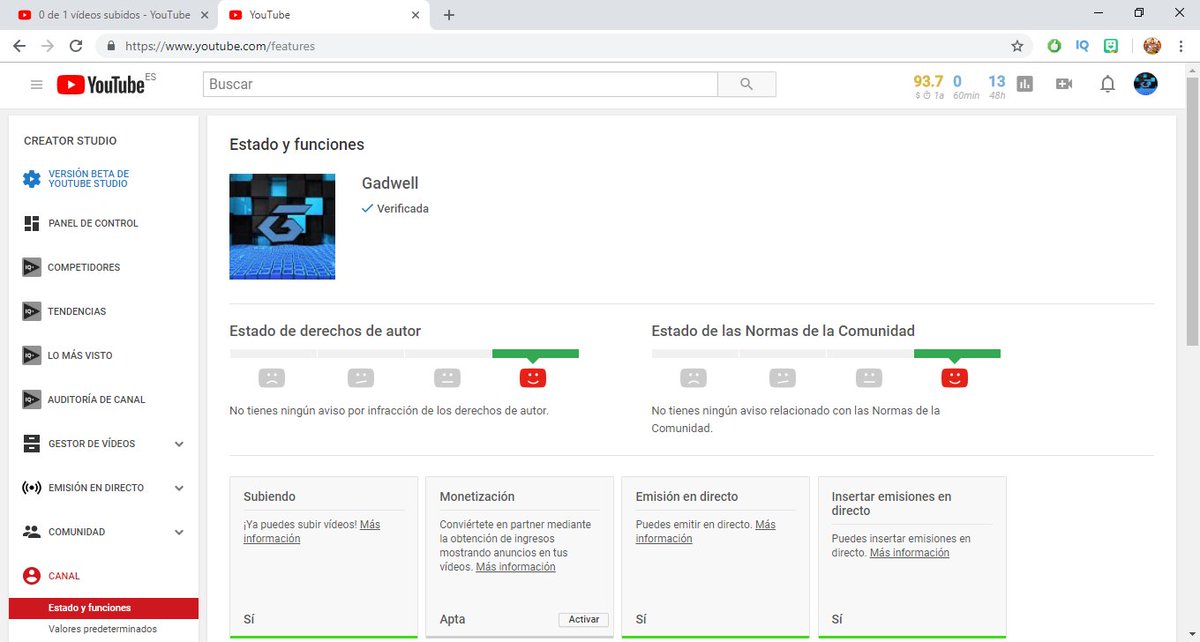Click the Competidores sidebar icon
Image resolution: width=1200 pixels, height=642 pixels.
(x=31, y=267)
